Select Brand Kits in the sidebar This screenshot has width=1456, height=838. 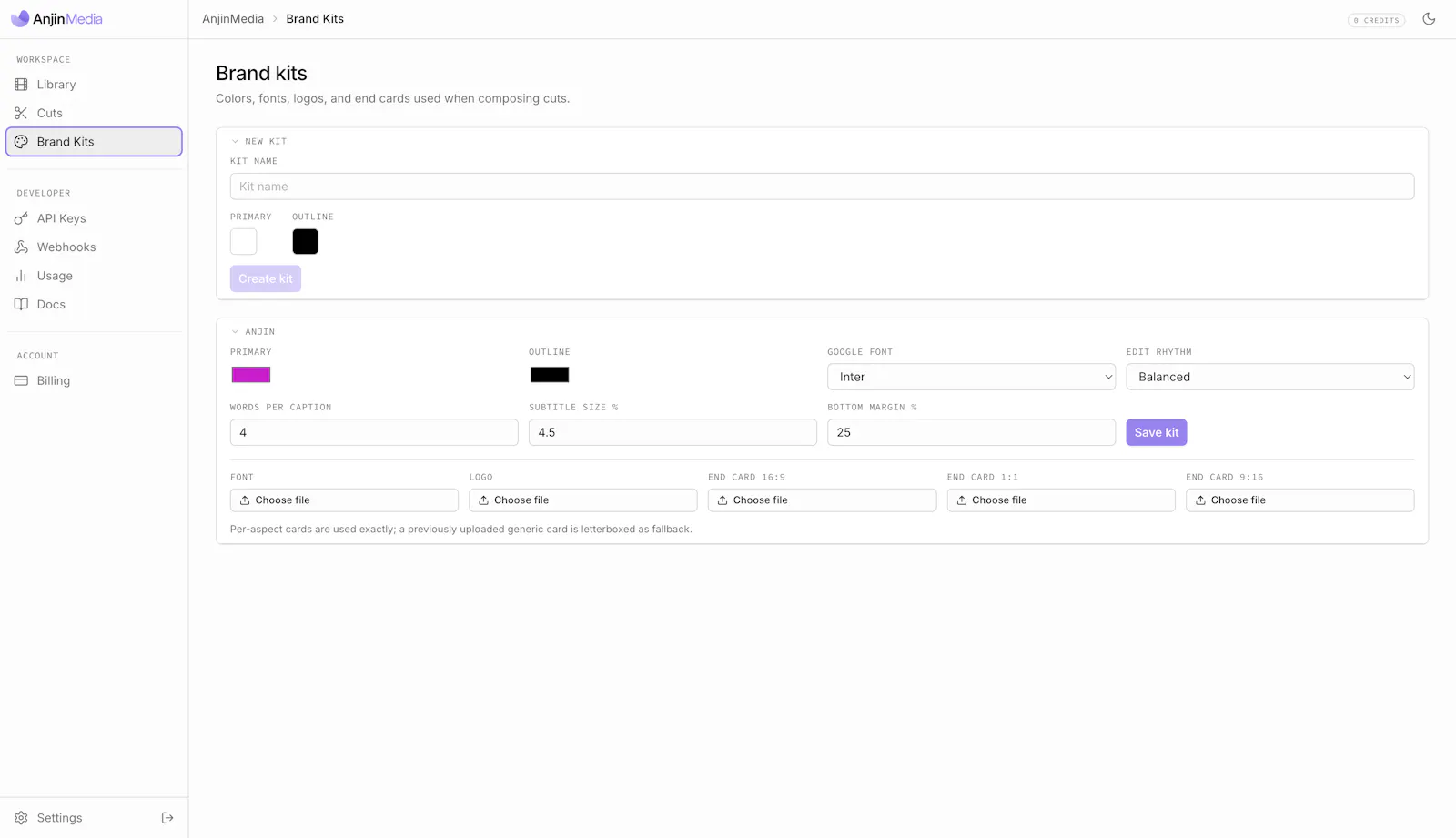click(94, 142)
